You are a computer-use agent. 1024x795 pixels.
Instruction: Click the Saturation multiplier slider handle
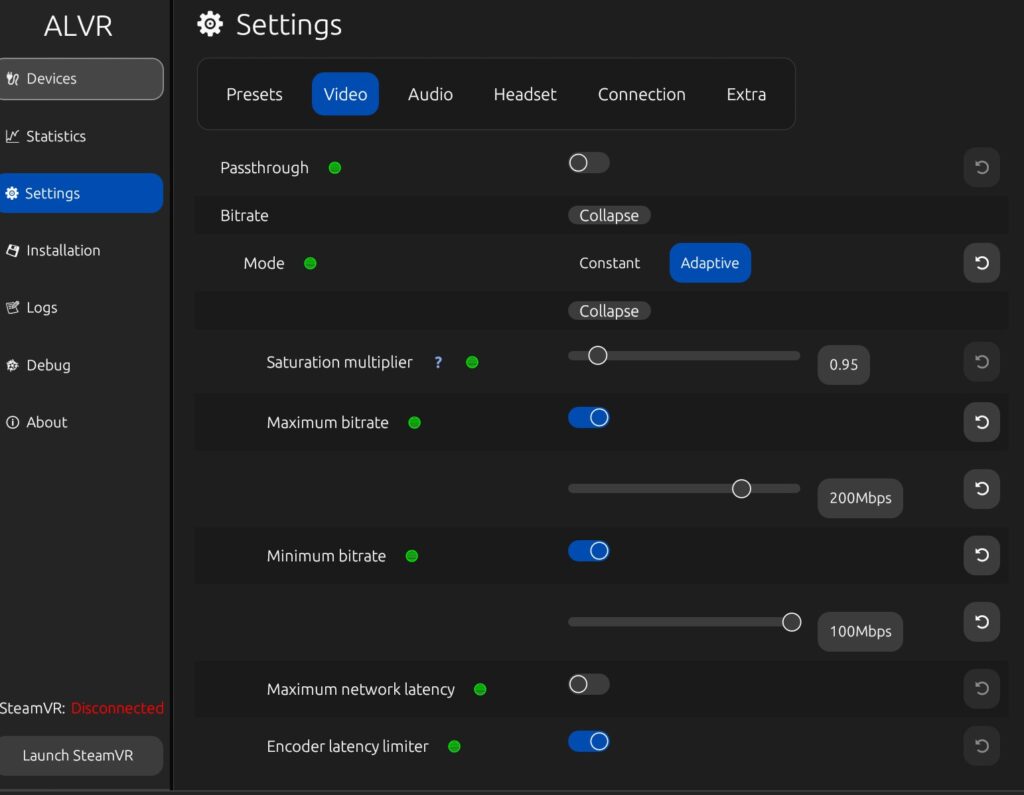[x=597, y=355]
